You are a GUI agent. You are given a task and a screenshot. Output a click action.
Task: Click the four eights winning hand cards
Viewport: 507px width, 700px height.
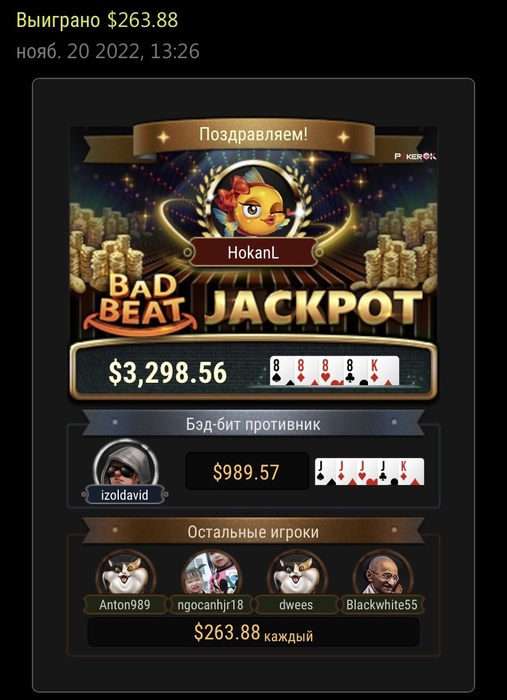tap(334, 371)
